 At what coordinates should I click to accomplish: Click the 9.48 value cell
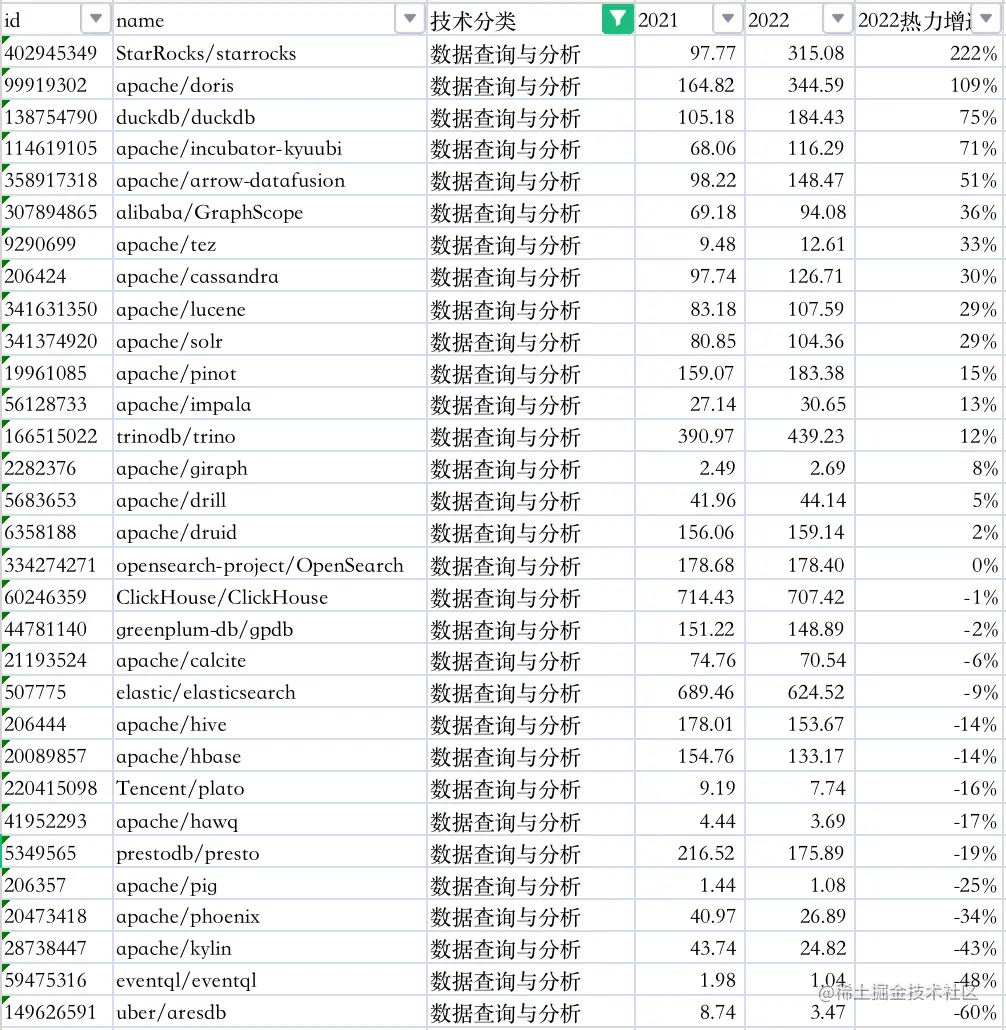[x=690, y=244]
